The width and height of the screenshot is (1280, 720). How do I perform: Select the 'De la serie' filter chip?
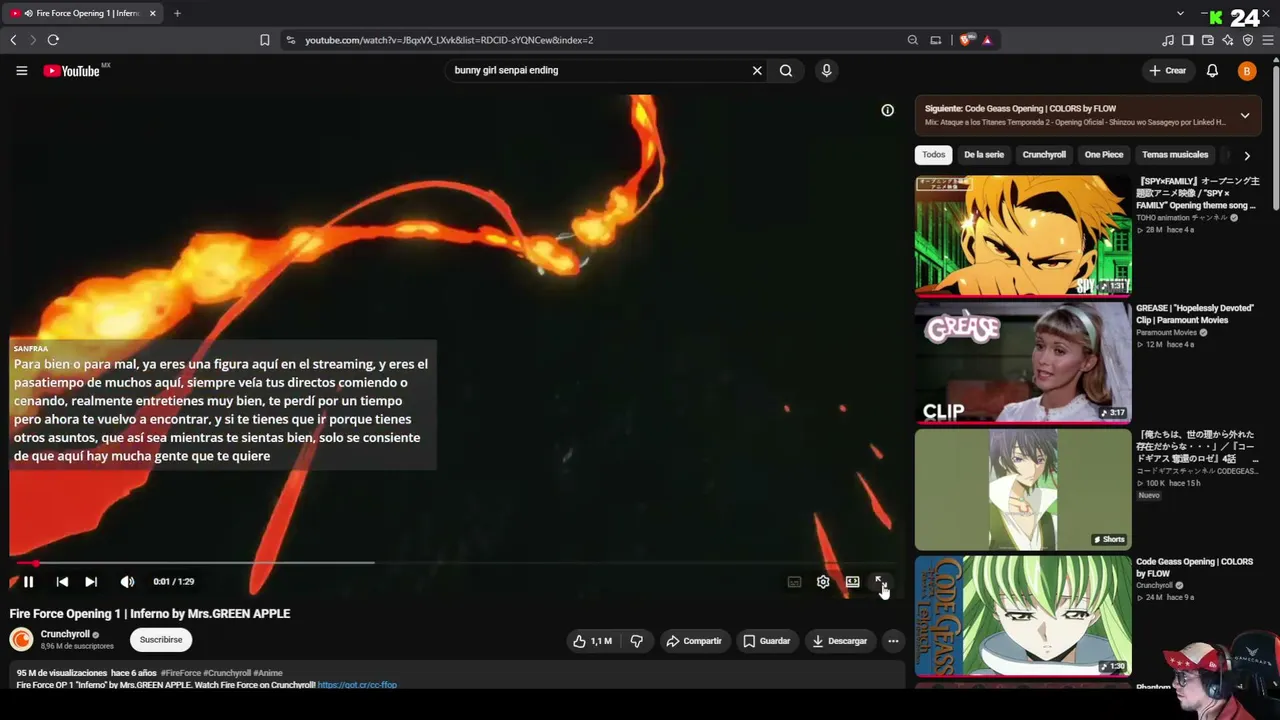(984, 155)
